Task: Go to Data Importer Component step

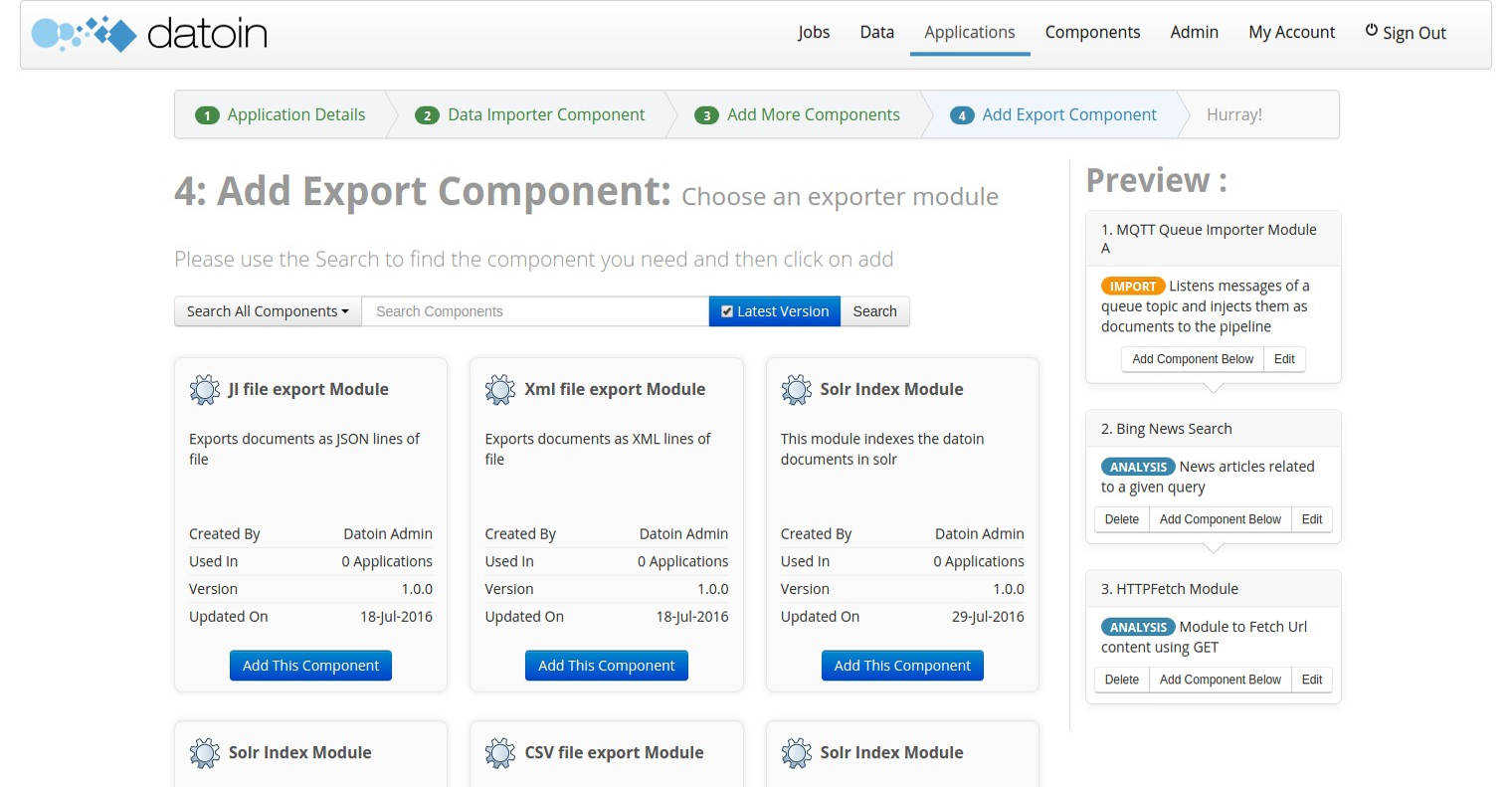Action: (546, 114)
